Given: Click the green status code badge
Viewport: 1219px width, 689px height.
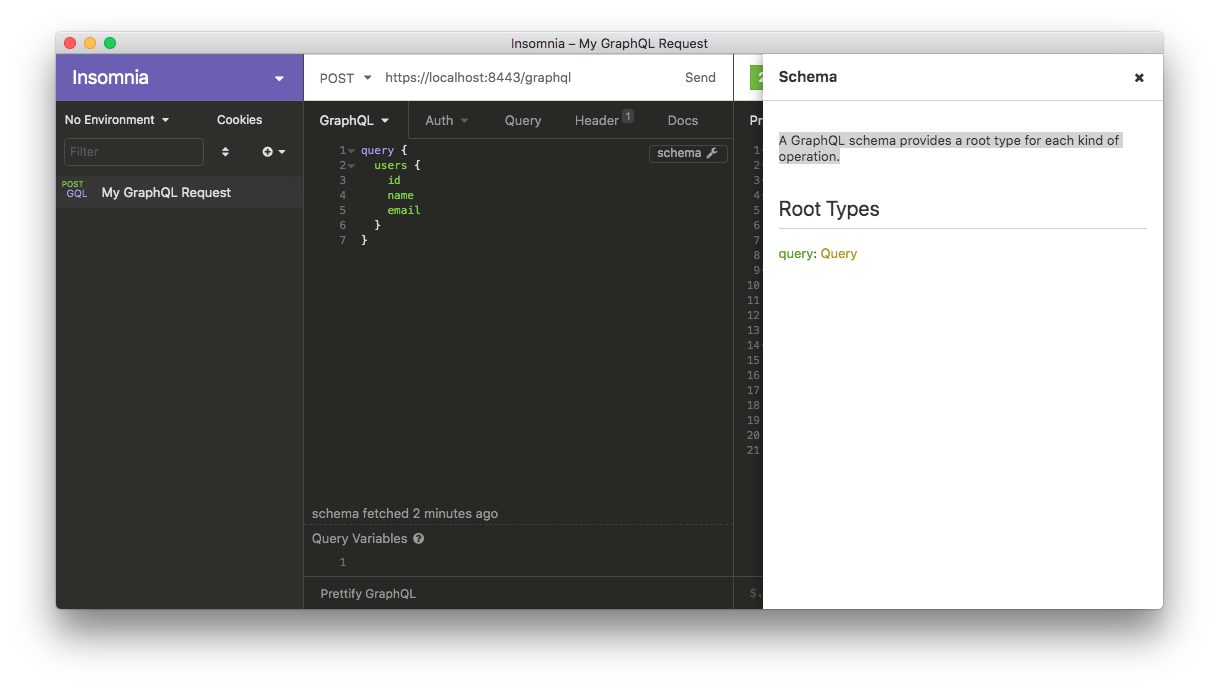Looking at the screenshot, I should tap(759, 78).
